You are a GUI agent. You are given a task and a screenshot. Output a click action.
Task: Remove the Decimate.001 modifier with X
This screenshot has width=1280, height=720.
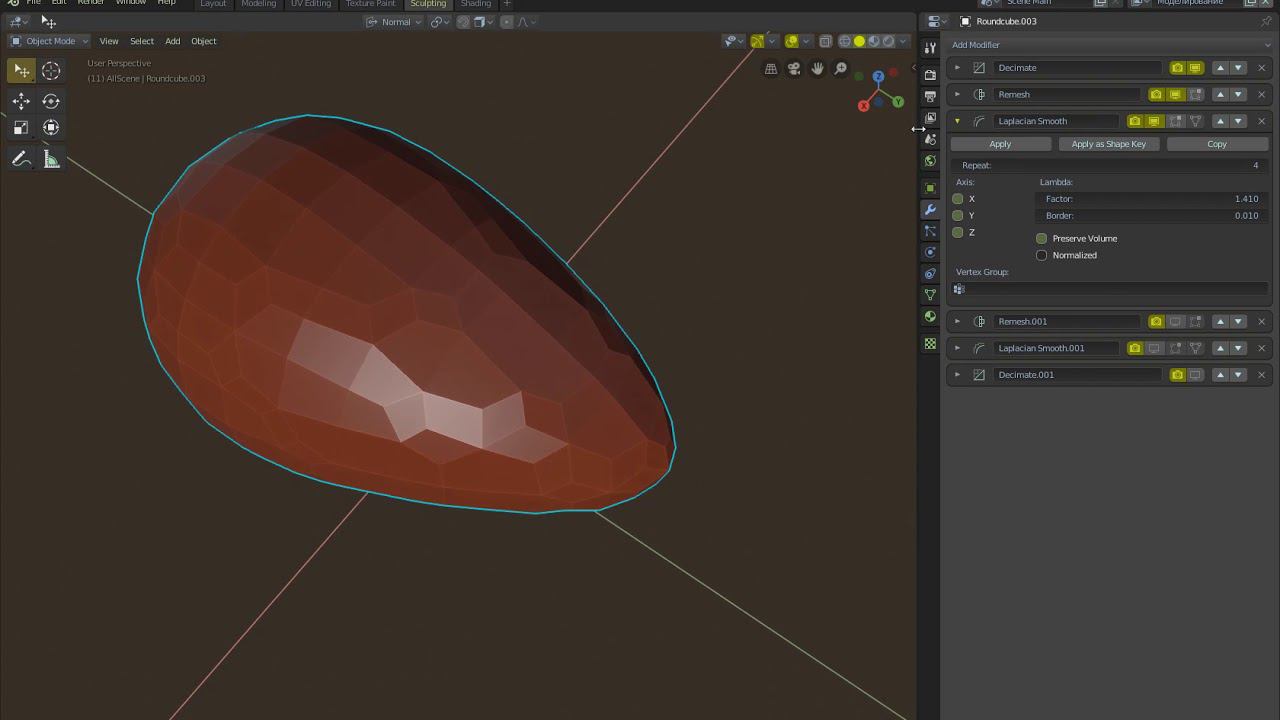[x=1261, y=375]
